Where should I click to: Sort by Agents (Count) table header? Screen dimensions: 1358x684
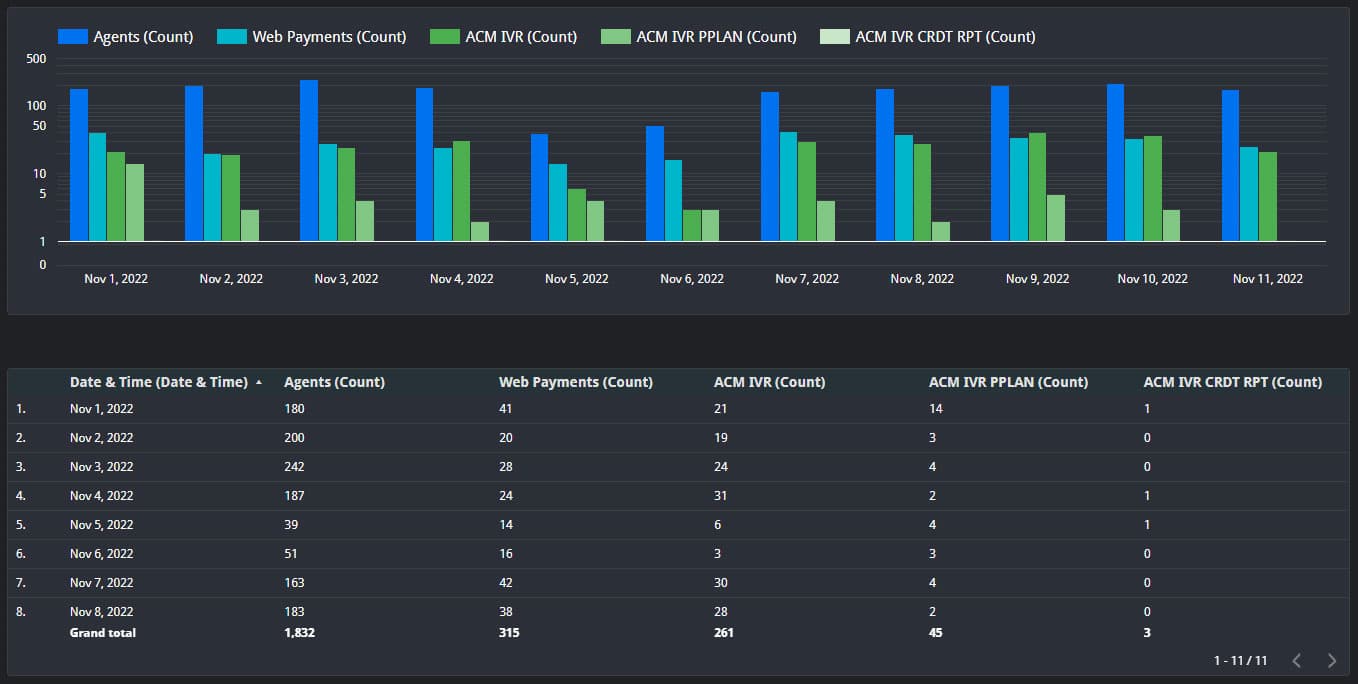click(x=334, y=382)
